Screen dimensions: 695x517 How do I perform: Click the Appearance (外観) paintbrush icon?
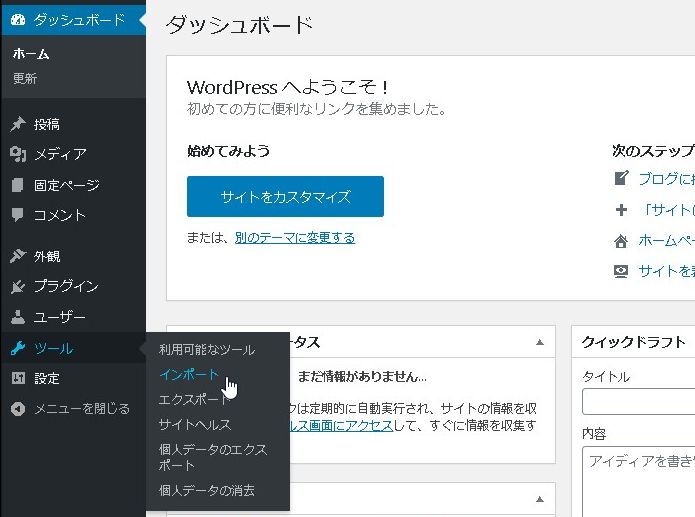[x=18, y=256]
